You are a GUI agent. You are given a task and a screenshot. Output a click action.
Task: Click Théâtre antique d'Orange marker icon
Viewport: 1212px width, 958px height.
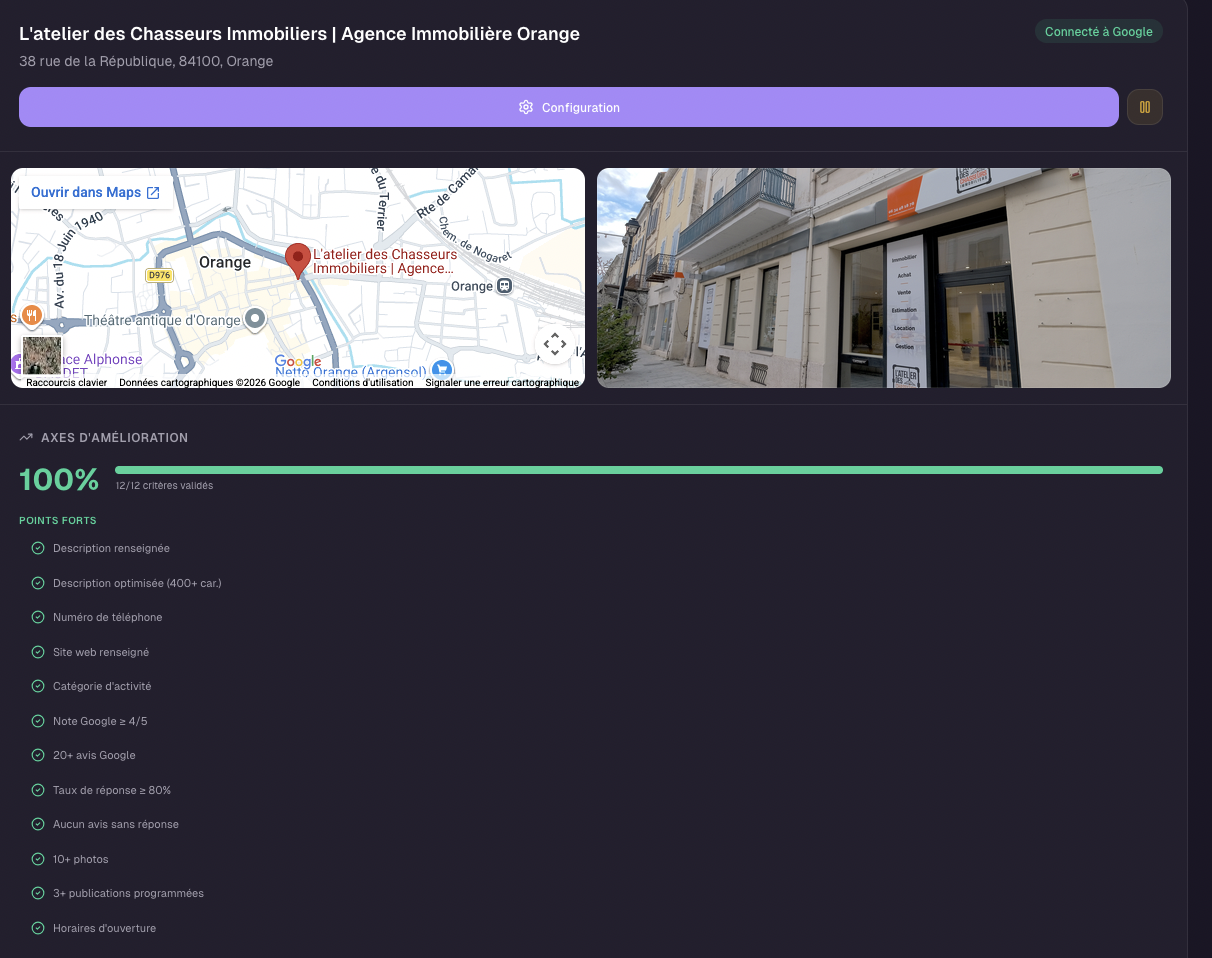255,319
